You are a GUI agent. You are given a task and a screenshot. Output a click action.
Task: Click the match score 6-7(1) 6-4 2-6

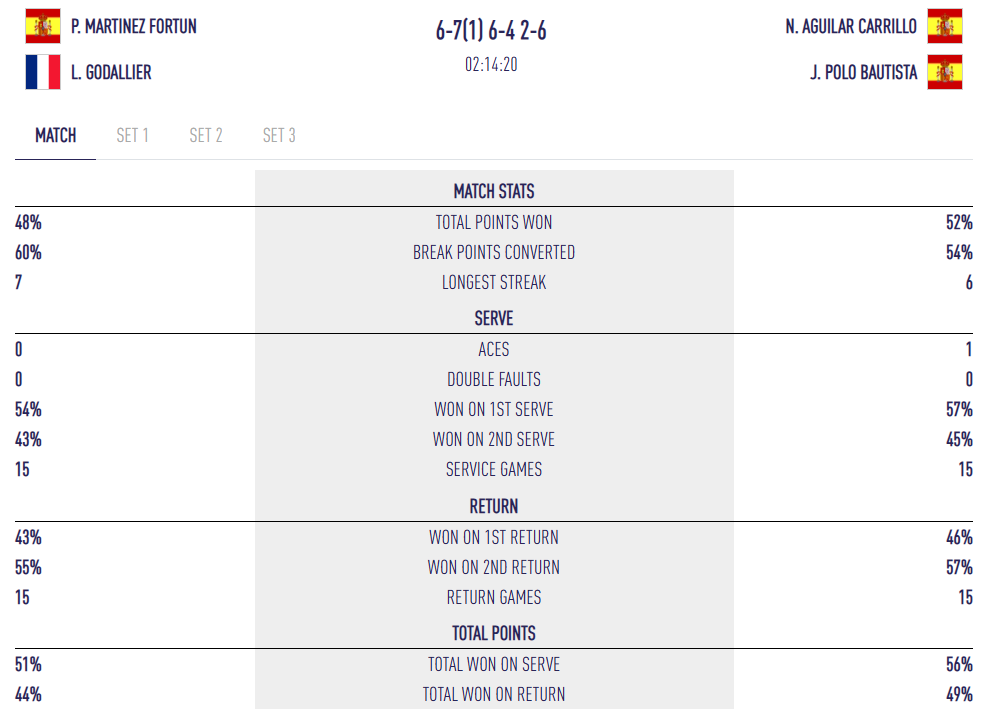(x=491, y=31)
